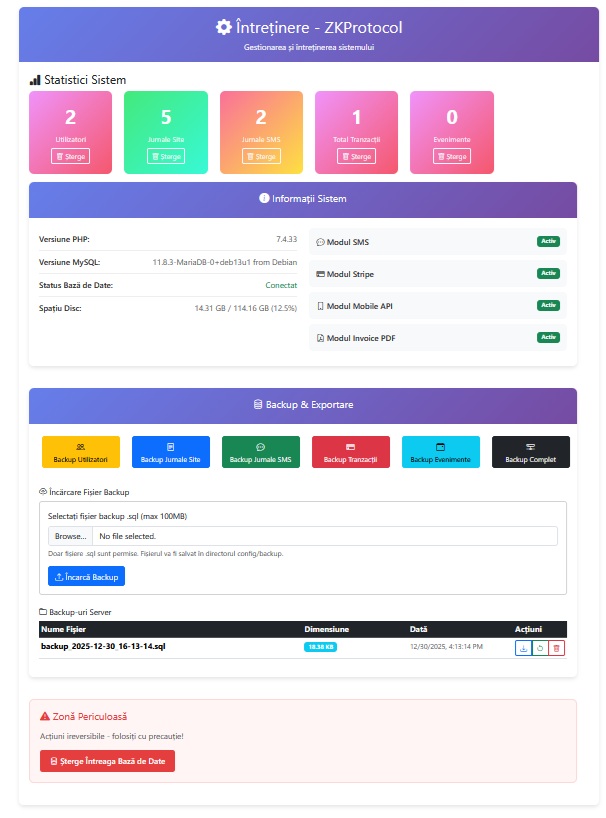This screenshot has height=818, width=606.
Task: Export Backup Tranzacții
Action: [x=350, y=452]
